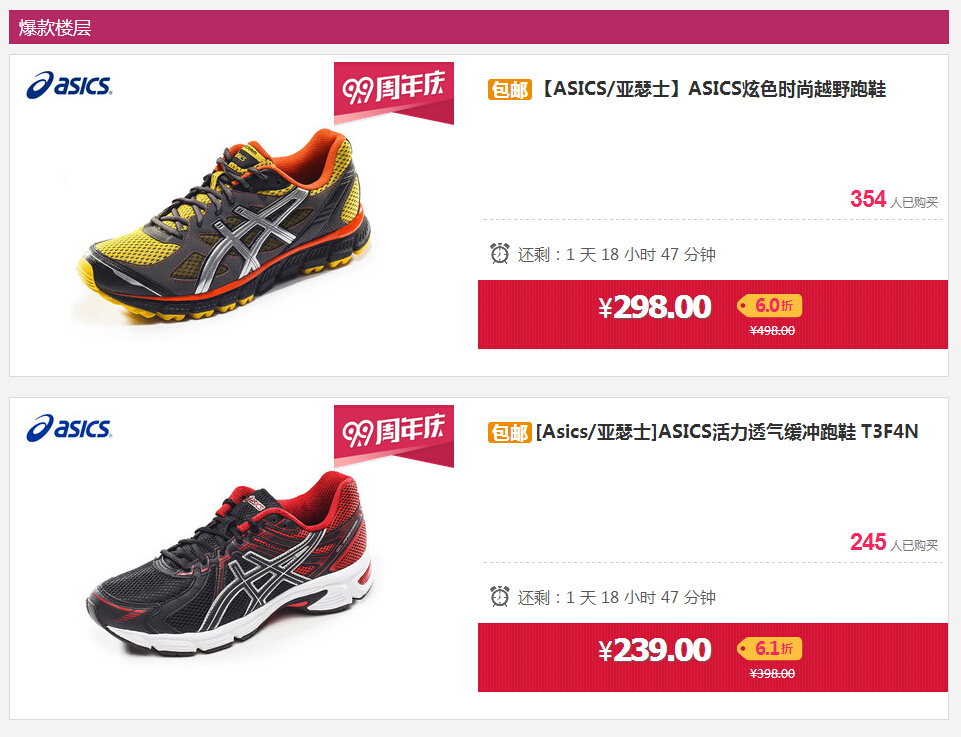Screen dimensions: 961x737
Task: Click the 包邮 badge on the second product title
Action: pyautogui.click(x=509, y=433)
